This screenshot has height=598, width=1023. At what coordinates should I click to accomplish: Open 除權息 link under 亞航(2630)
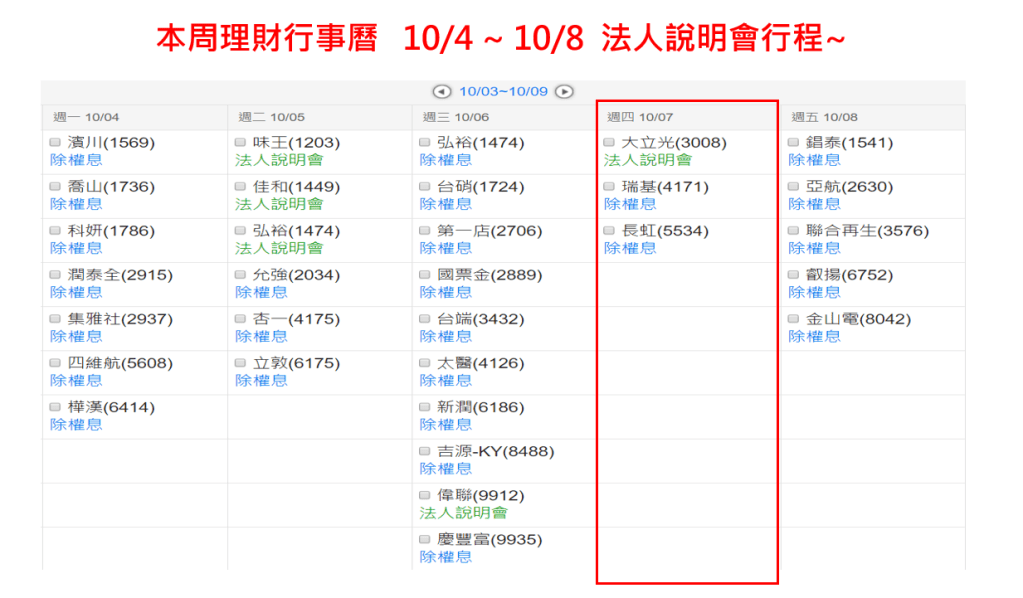[x=814, y=204]
